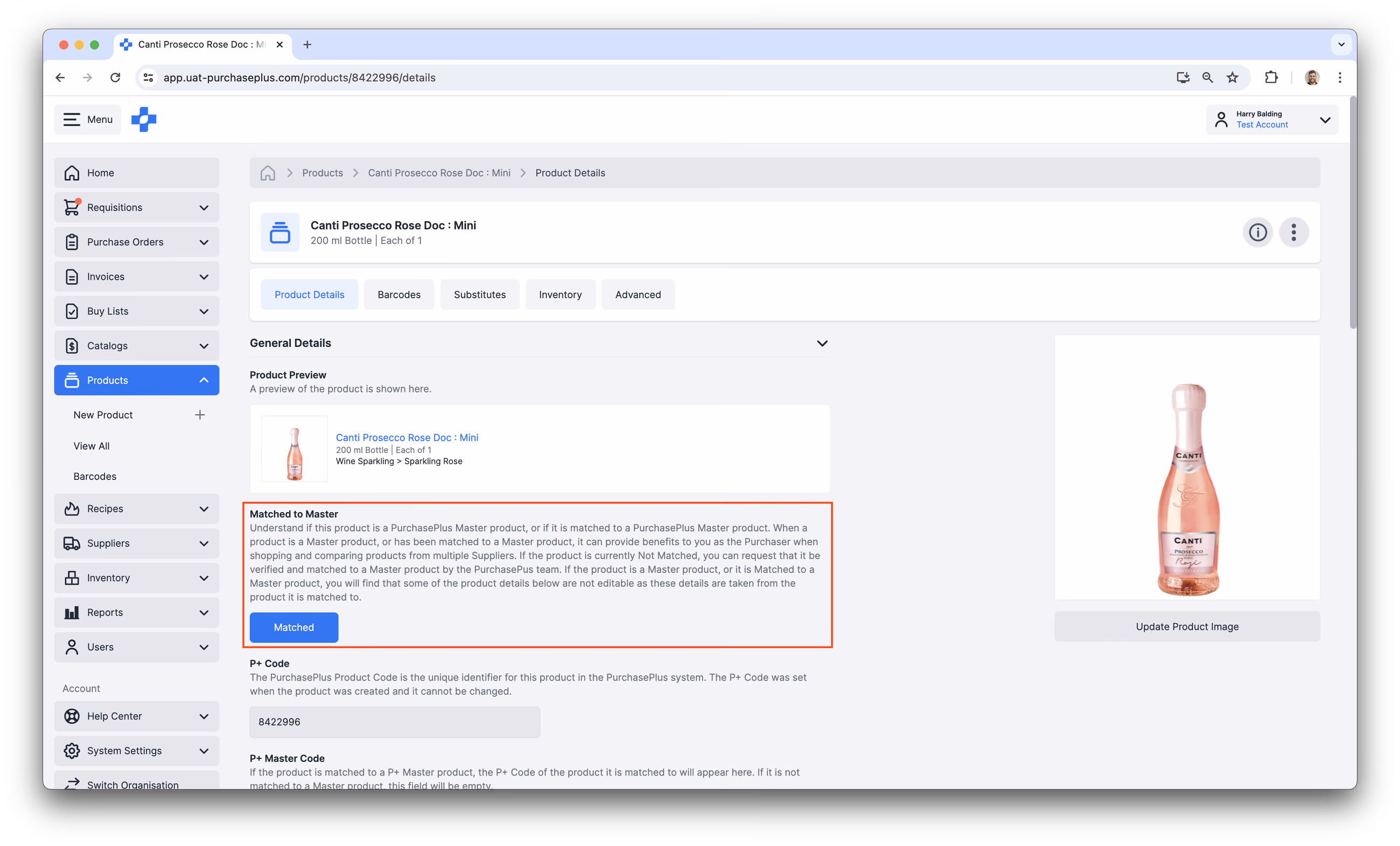Screen dimensions: 1400x846
Task: Add a New Product via plus icon
Action: tap(200, 415)
